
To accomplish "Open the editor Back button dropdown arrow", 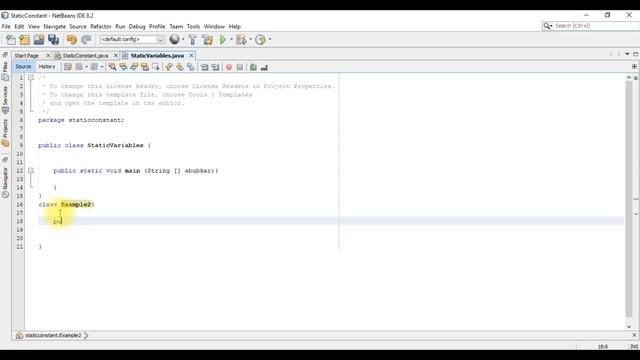I will (86, 67).
